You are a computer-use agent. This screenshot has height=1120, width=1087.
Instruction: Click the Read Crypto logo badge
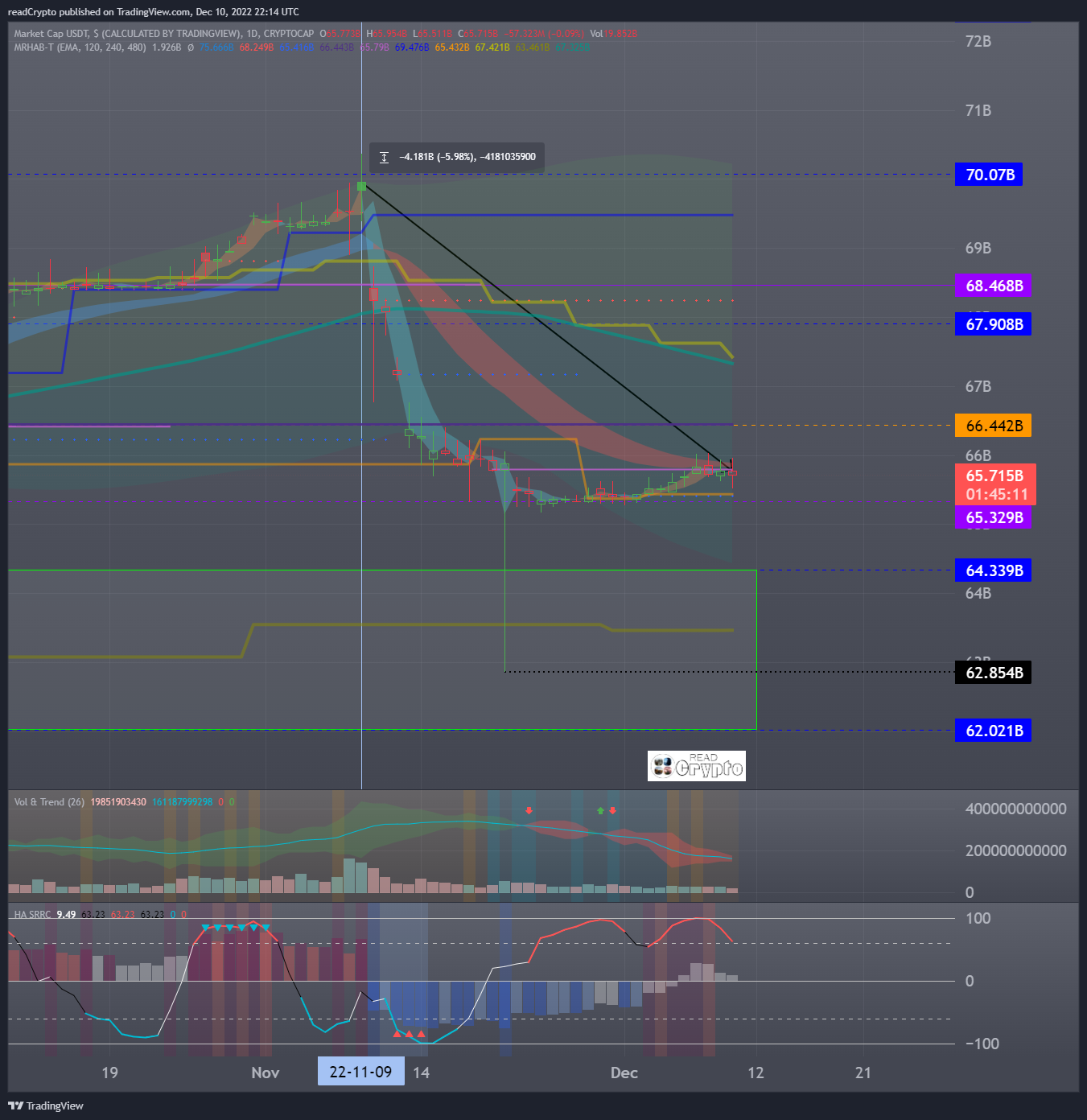click(x=697, y=766)
